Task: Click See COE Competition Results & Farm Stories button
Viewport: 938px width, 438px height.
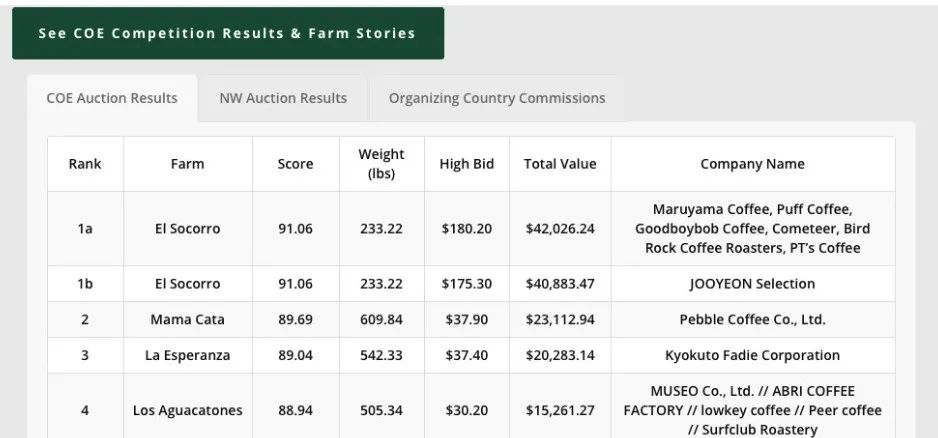Action: (227, 33)
